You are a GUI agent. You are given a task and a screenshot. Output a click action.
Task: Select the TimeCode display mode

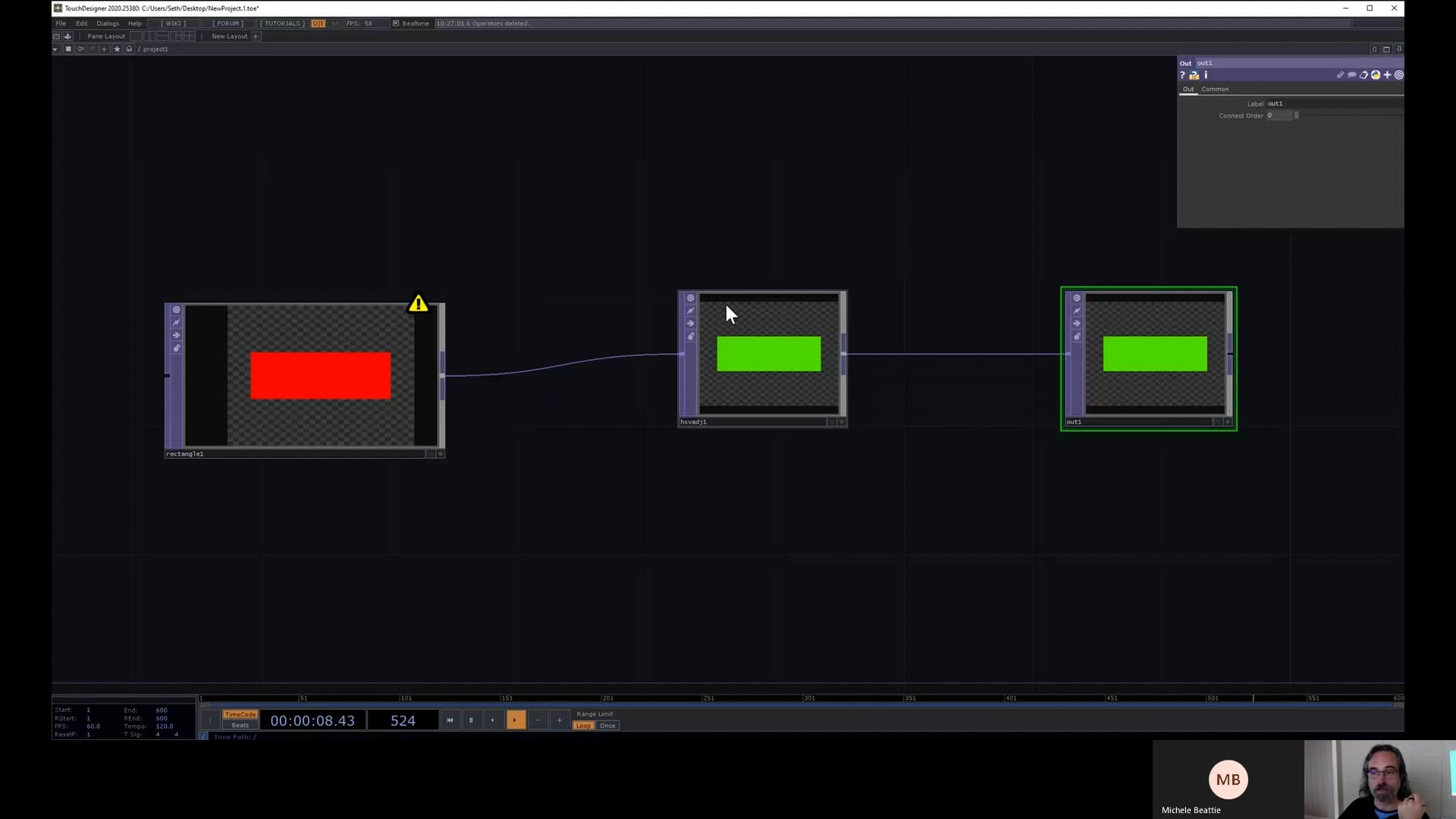pos(240,714)
